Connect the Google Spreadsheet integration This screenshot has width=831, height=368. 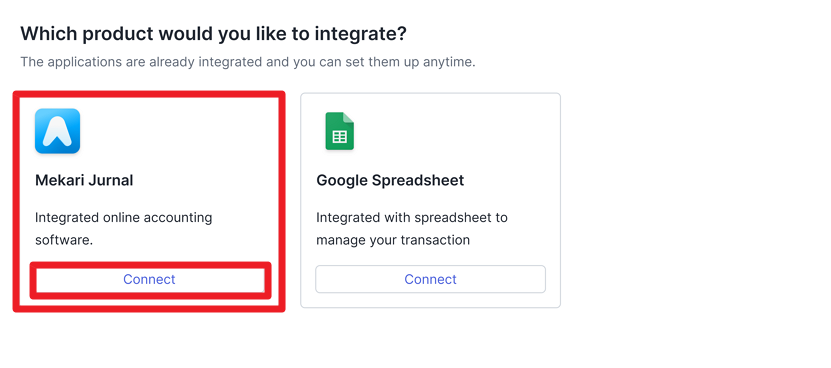(430, 279)
